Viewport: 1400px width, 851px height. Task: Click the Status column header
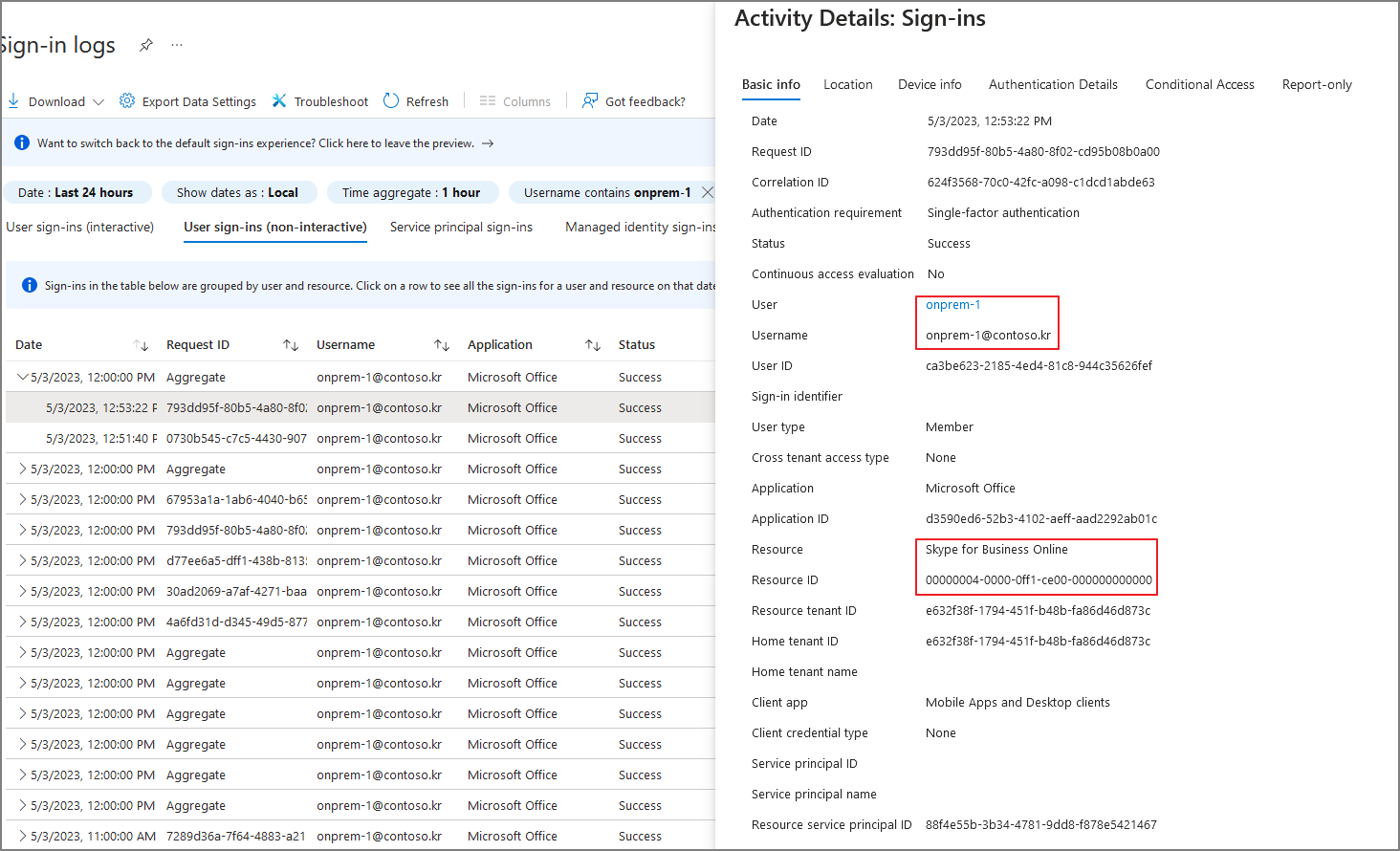(637, 345)
